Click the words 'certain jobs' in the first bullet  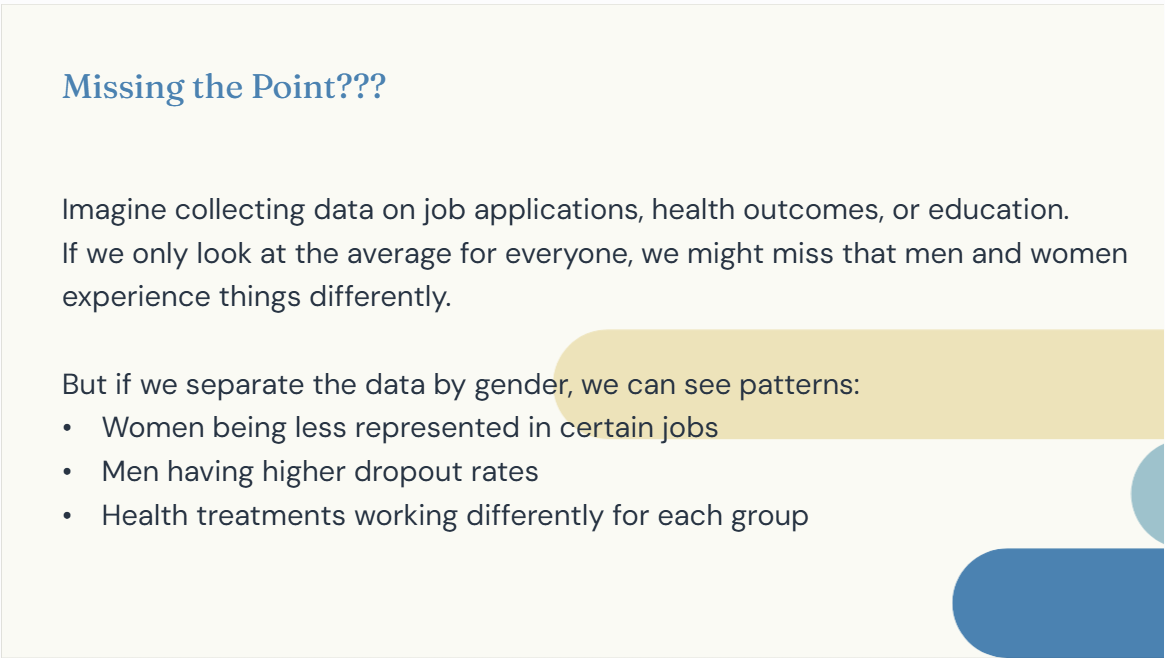click(x=639, y=428)
